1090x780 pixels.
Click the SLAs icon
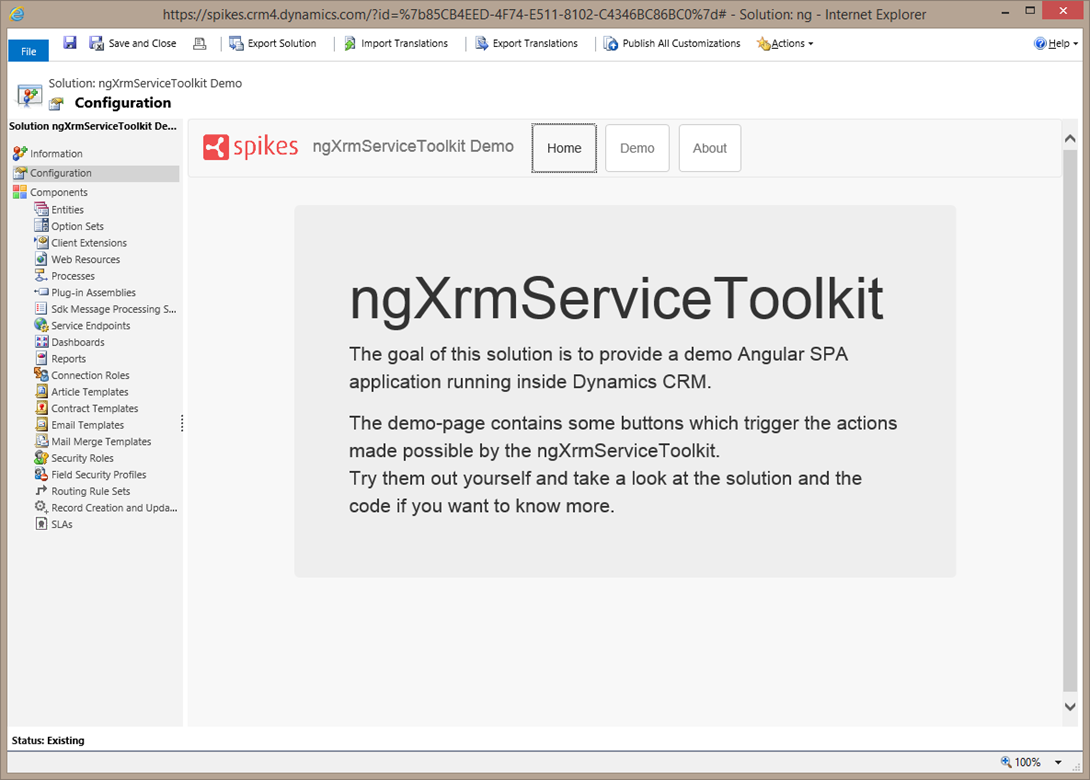tap(42, 523)
